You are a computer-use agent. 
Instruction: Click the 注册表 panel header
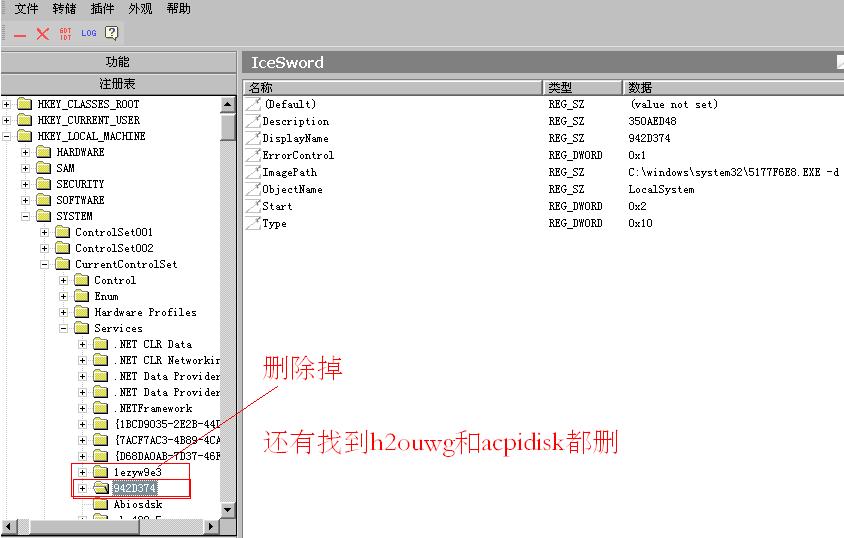[118, 84]
